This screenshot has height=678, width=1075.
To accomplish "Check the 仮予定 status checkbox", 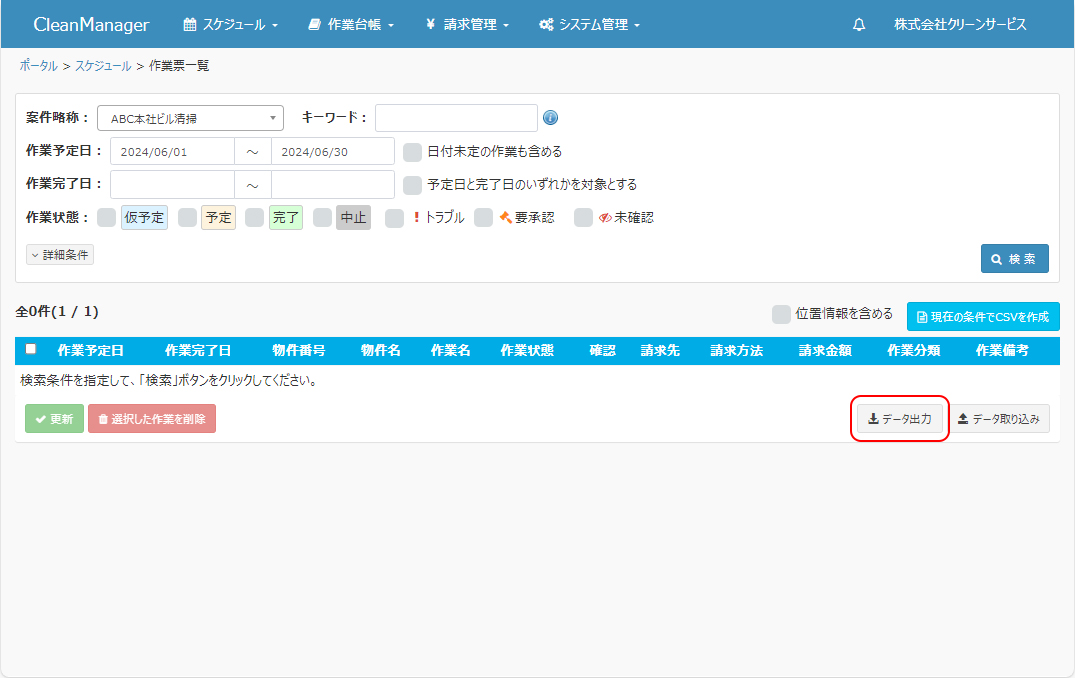I will tap(106, 218).
